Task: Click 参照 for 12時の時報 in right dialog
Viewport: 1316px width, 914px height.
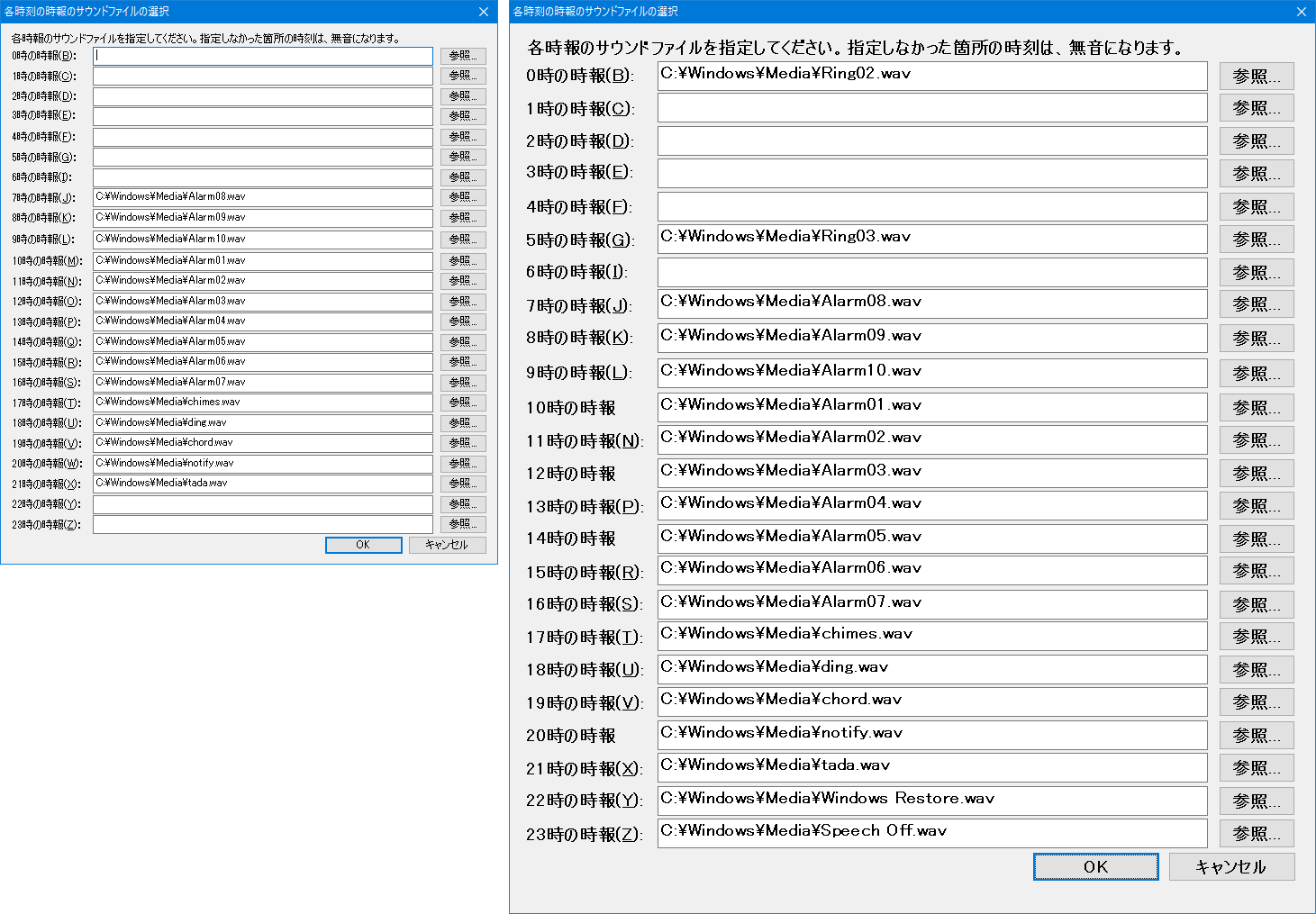Action: click(1257, 473)
